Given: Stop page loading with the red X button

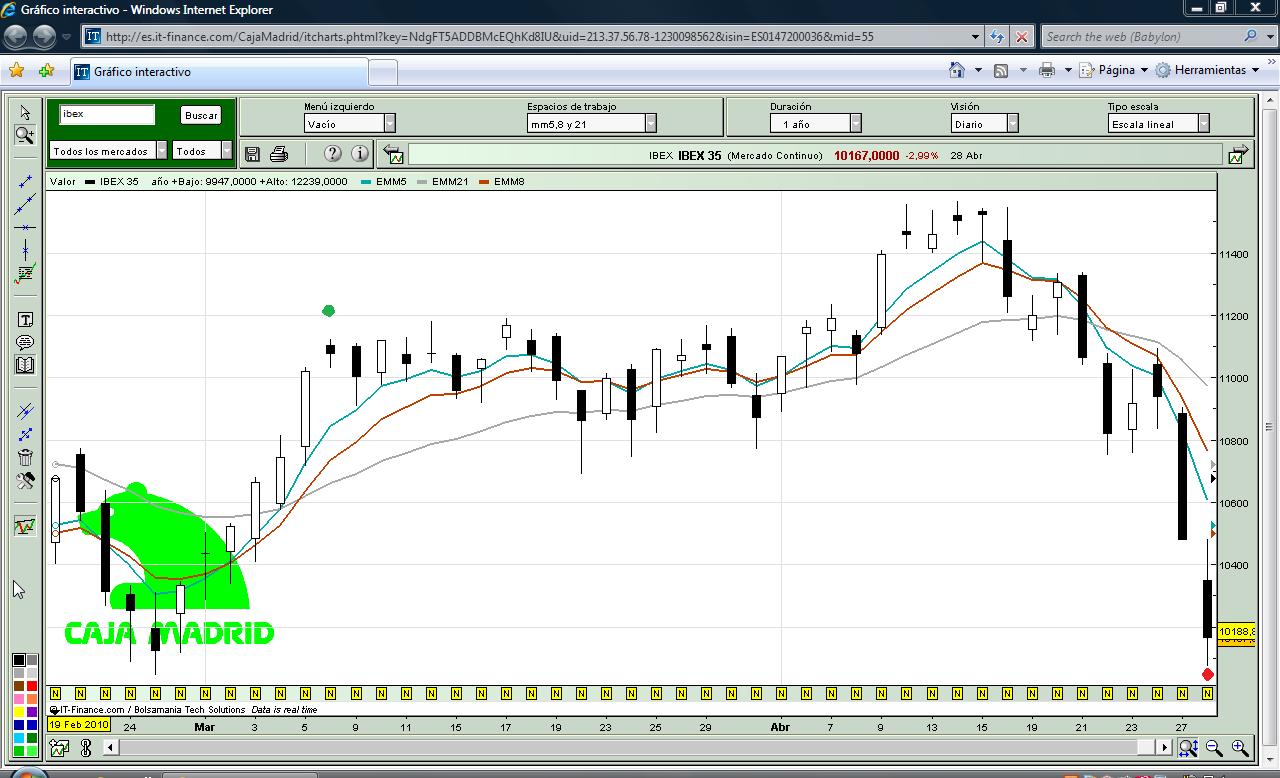Looking at the screenshot, I should pyautogui.click(x=1022, y=36).
